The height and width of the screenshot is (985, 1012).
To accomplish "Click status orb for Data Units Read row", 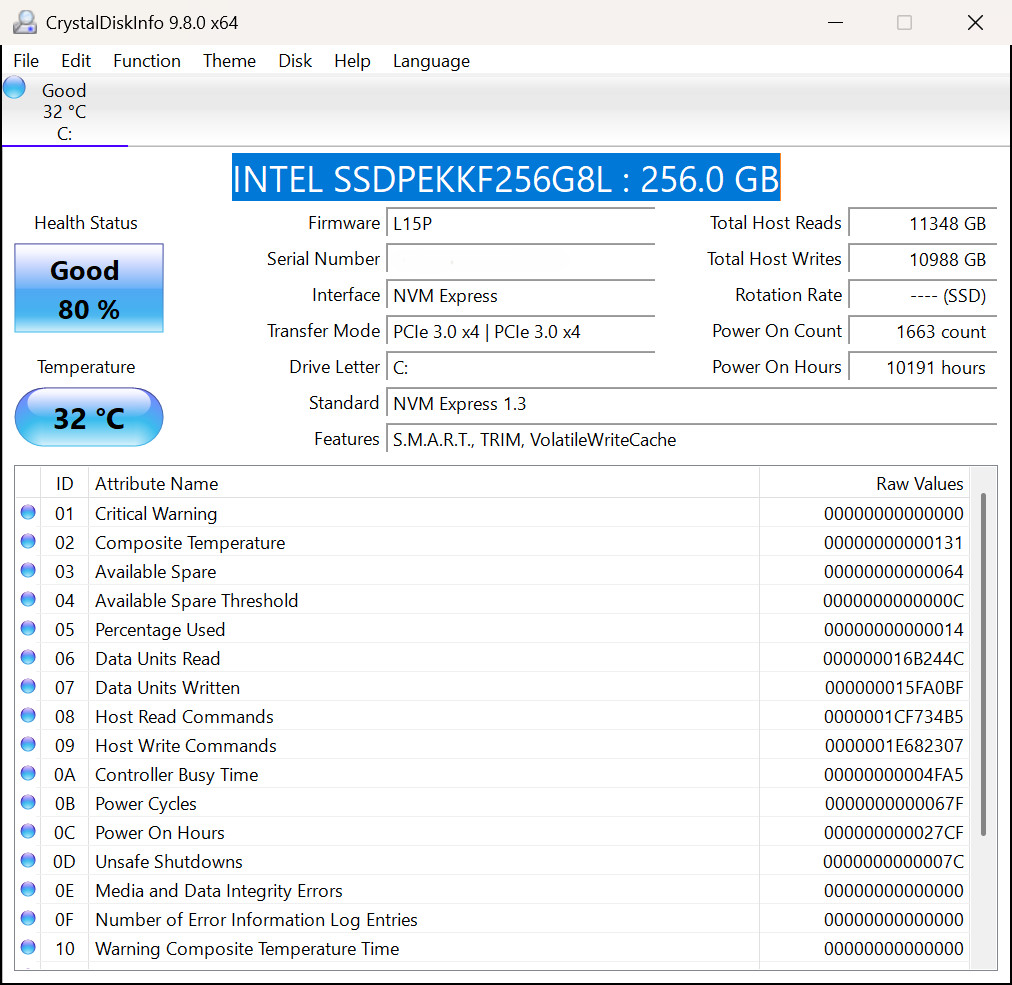I will [x=28, y=658].
